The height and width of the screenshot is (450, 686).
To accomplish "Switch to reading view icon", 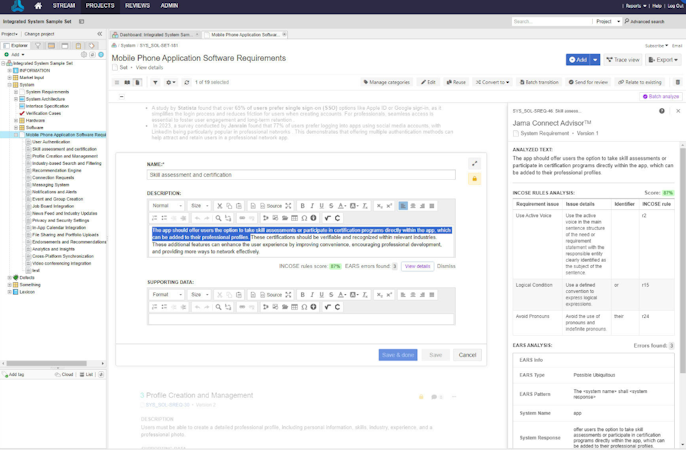I will tap(127, 82).
